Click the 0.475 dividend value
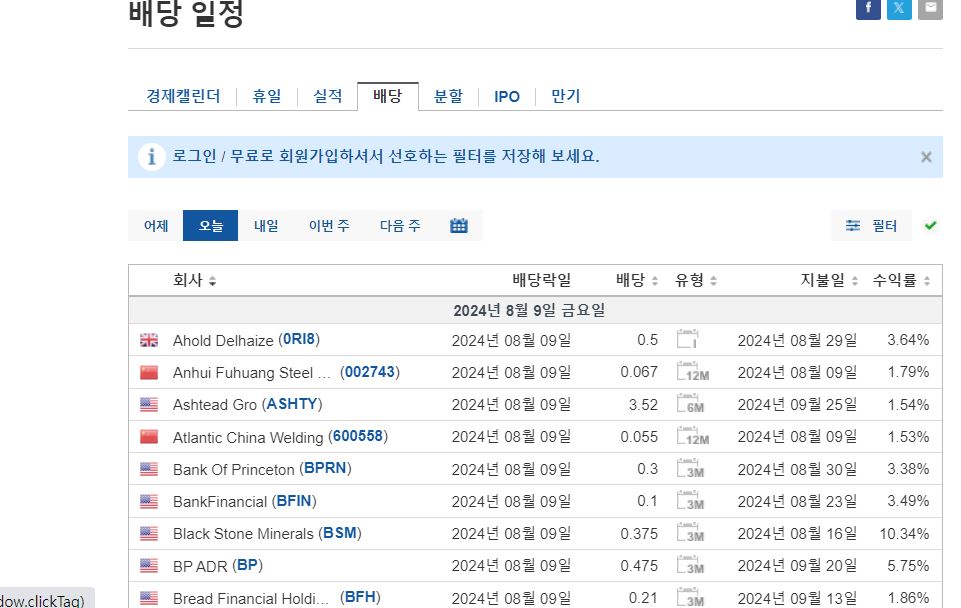Viewport: 961px width, 608px height. coord(639,566)
